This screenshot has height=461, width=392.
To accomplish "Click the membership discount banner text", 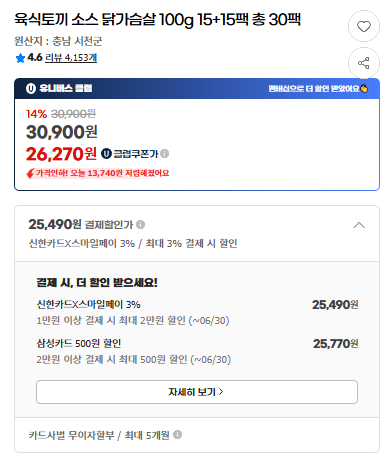I will tap(314, 88).
